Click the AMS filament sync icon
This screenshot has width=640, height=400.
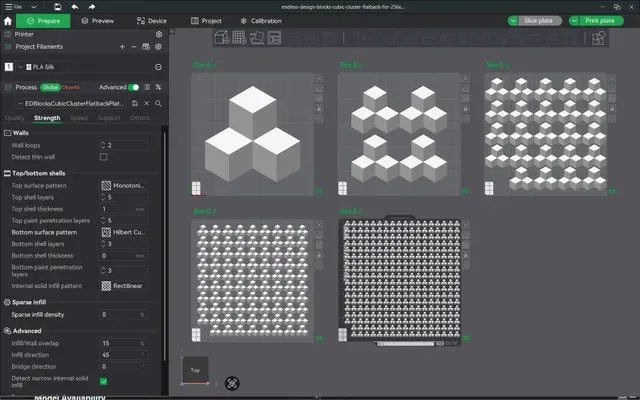[x=146, y=47]
